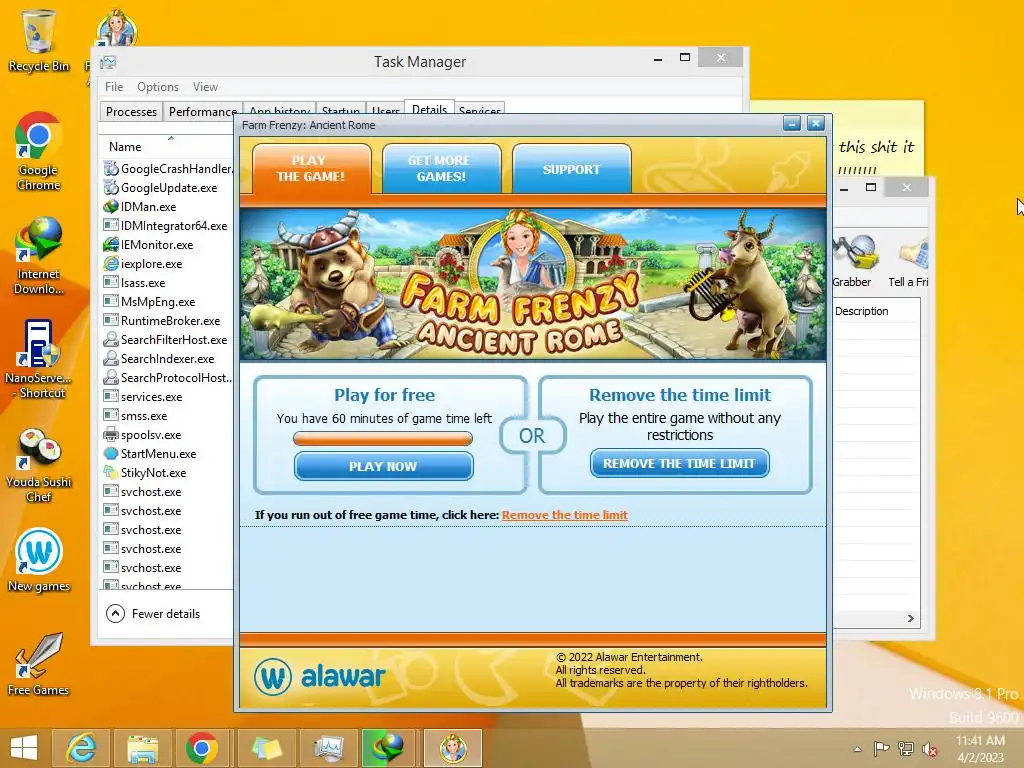Open Support tab in game launcher
This screenshot has width=1024, height=768.
[571, 168]
